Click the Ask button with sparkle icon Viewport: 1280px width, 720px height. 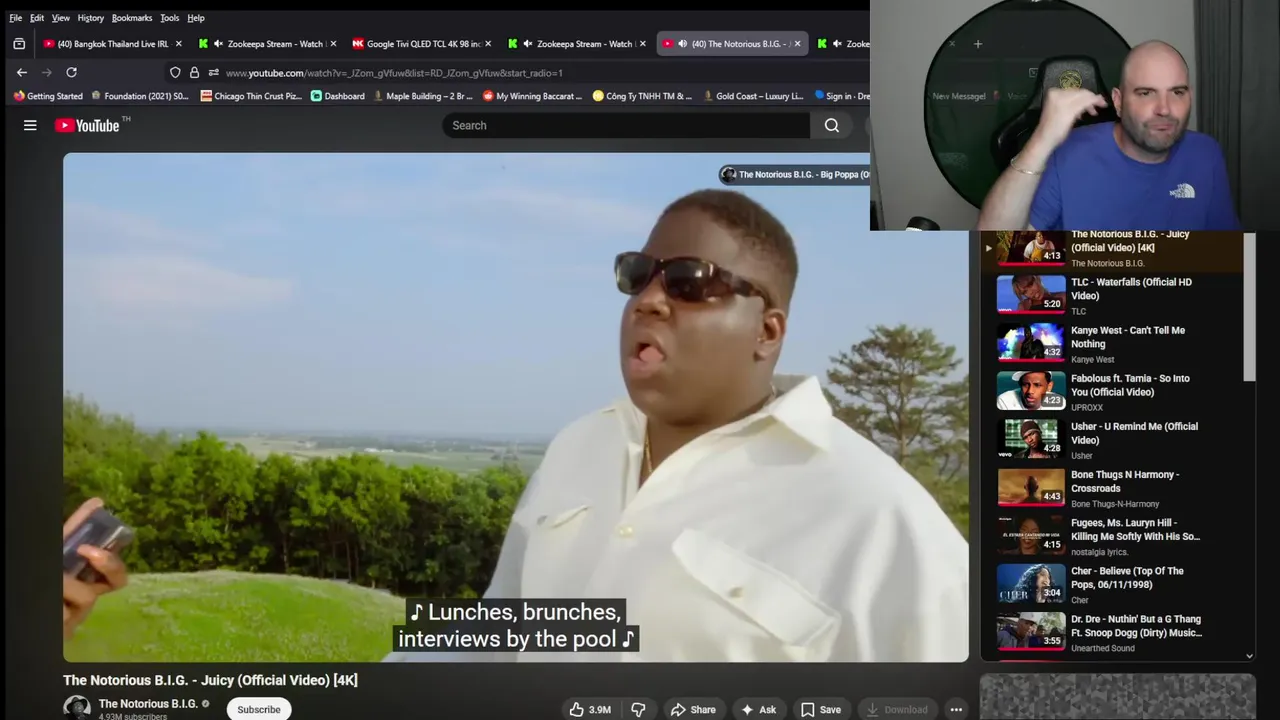click(x=758, y=709)
